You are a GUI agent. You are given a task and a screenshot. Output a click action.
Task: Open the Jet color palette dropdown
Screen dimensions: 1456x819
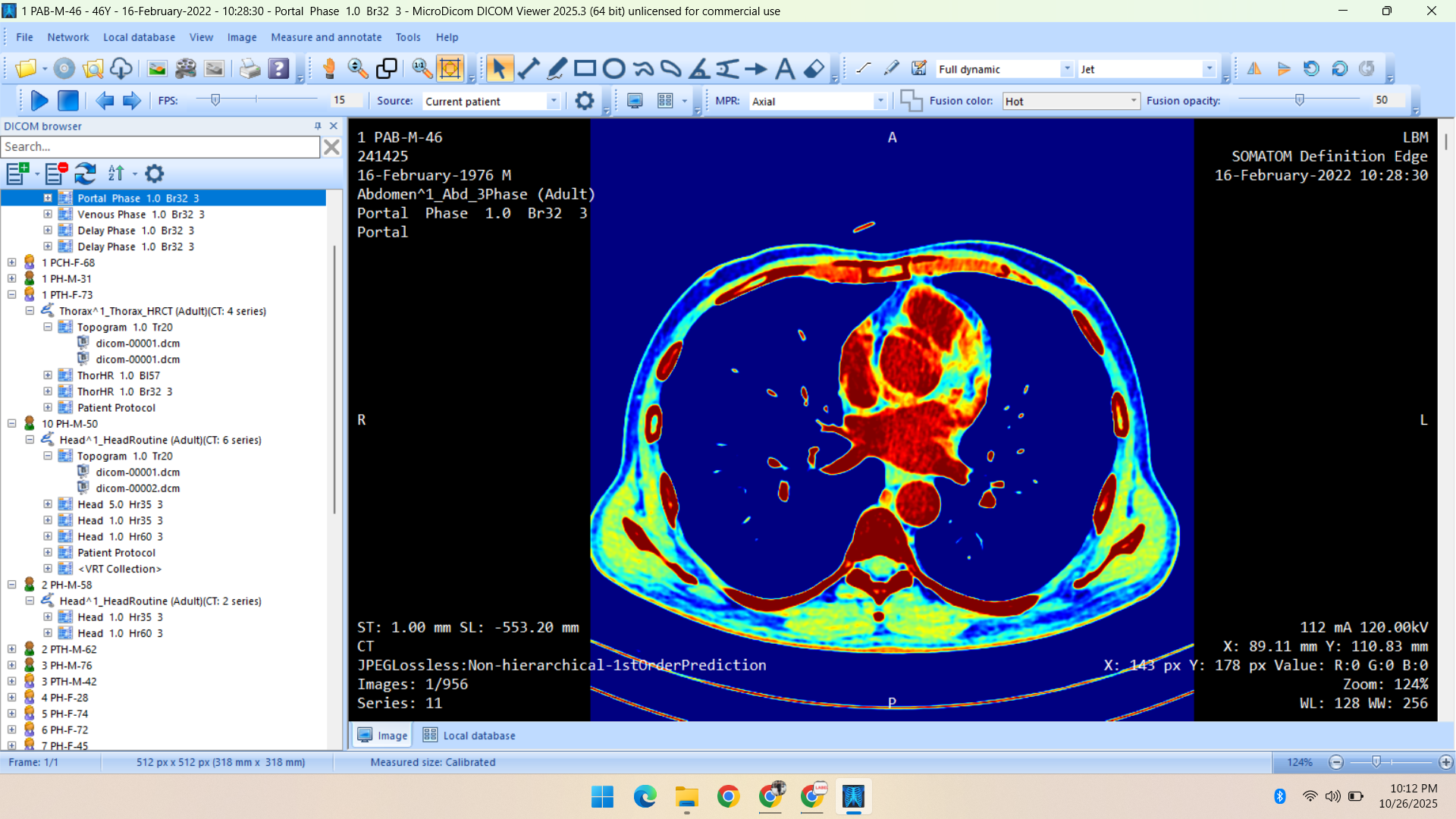[x=1209, y=69]
